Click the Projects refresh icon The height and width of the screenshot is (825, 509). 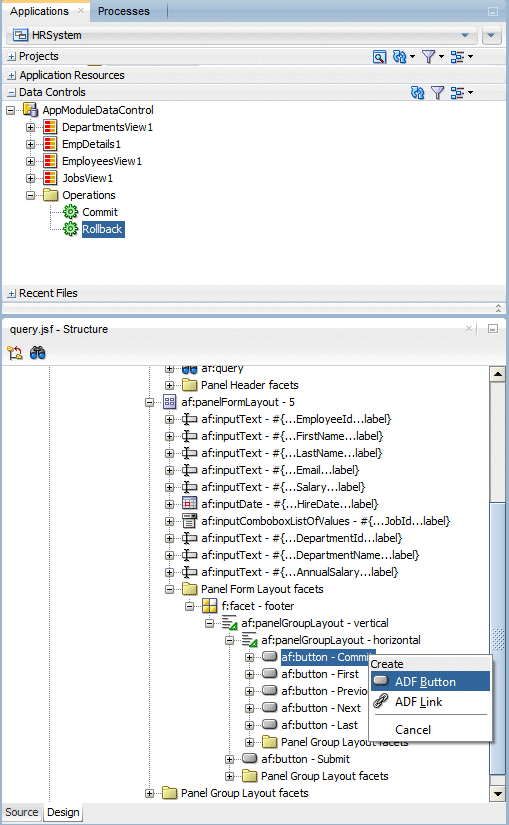click(x=400, y=57)
